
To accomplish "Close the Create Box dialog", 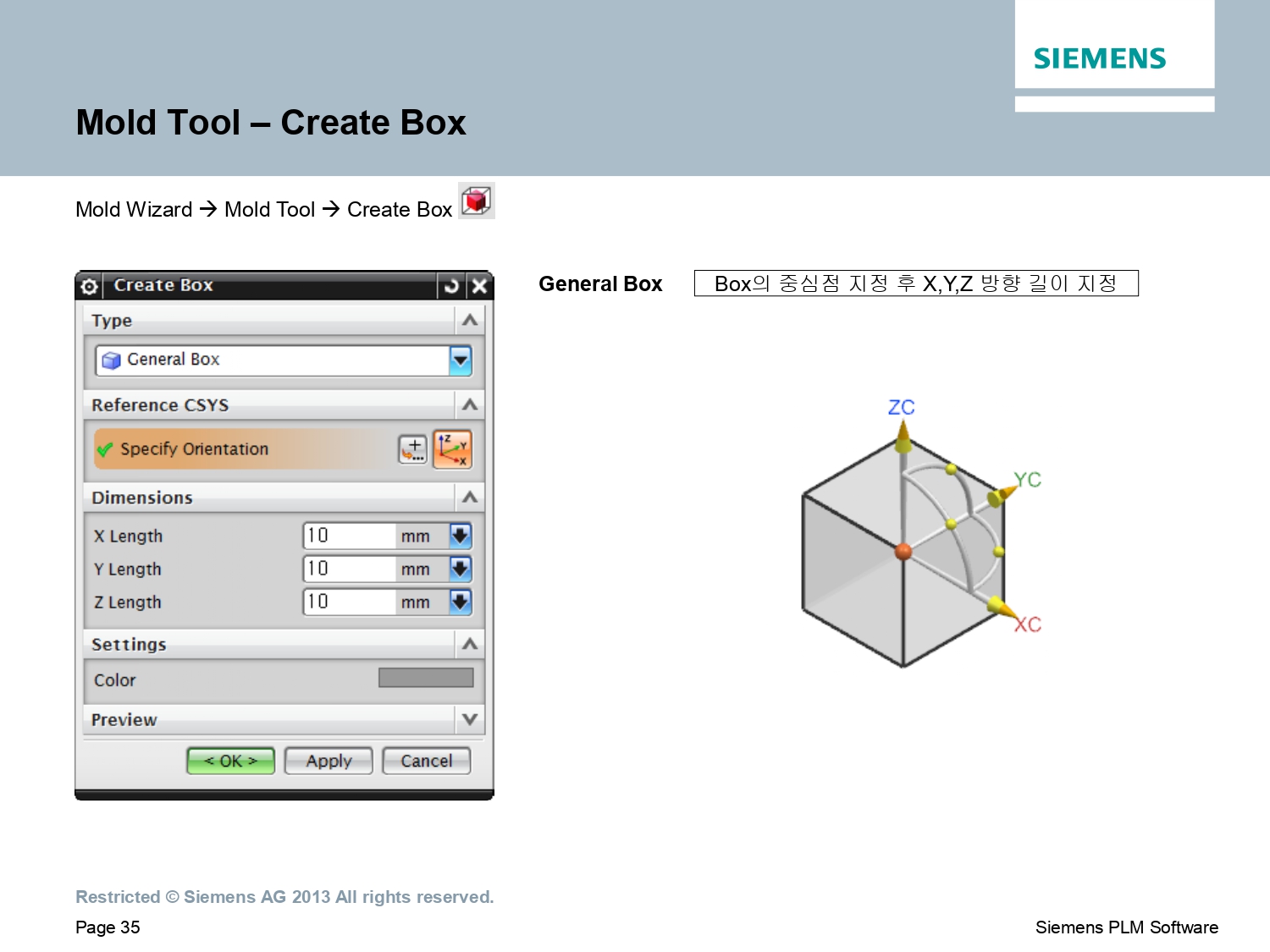I will coord(479,286).
